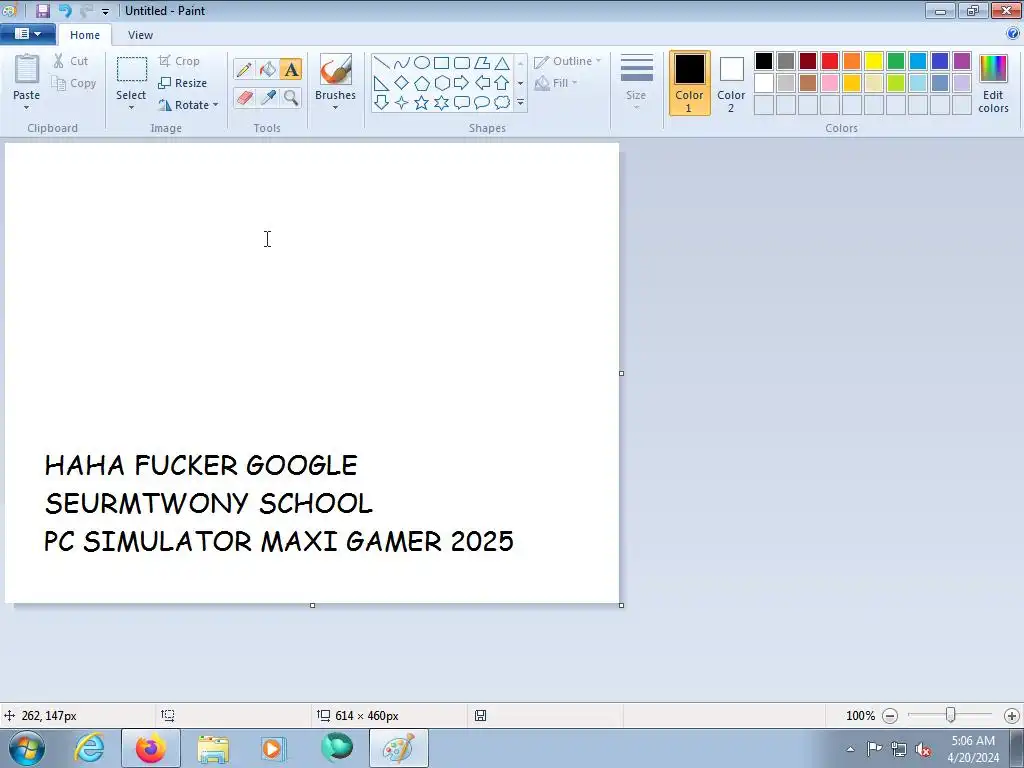Click the Brushes tool icon
1024x768 pixels.
tap(336, 69)
